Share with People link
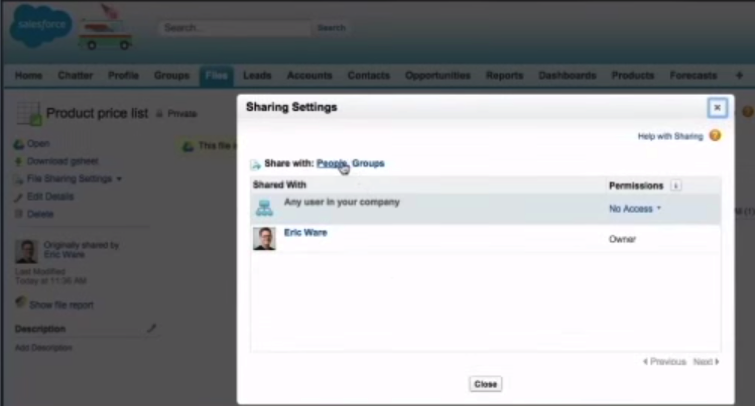Image resolution: width=755 pixels, height=407 pixels. point(332,163)
